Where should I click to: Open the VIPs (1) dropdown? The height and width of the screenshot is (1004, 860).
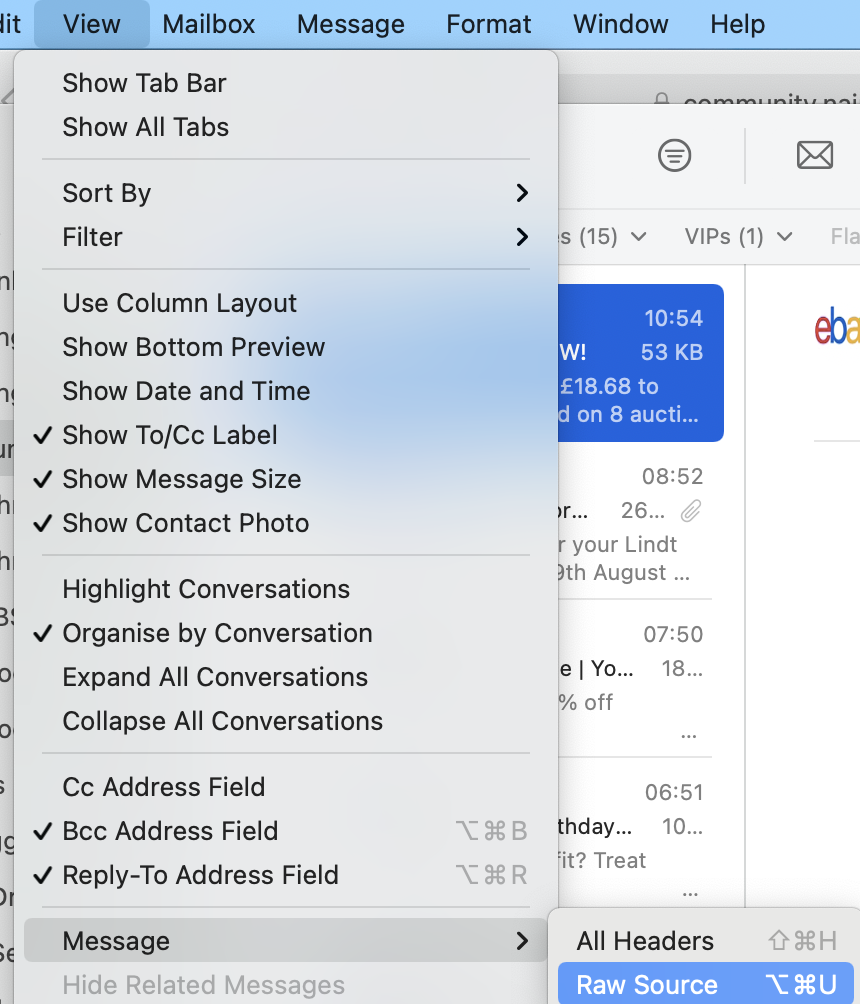click(x=738, y=237)
